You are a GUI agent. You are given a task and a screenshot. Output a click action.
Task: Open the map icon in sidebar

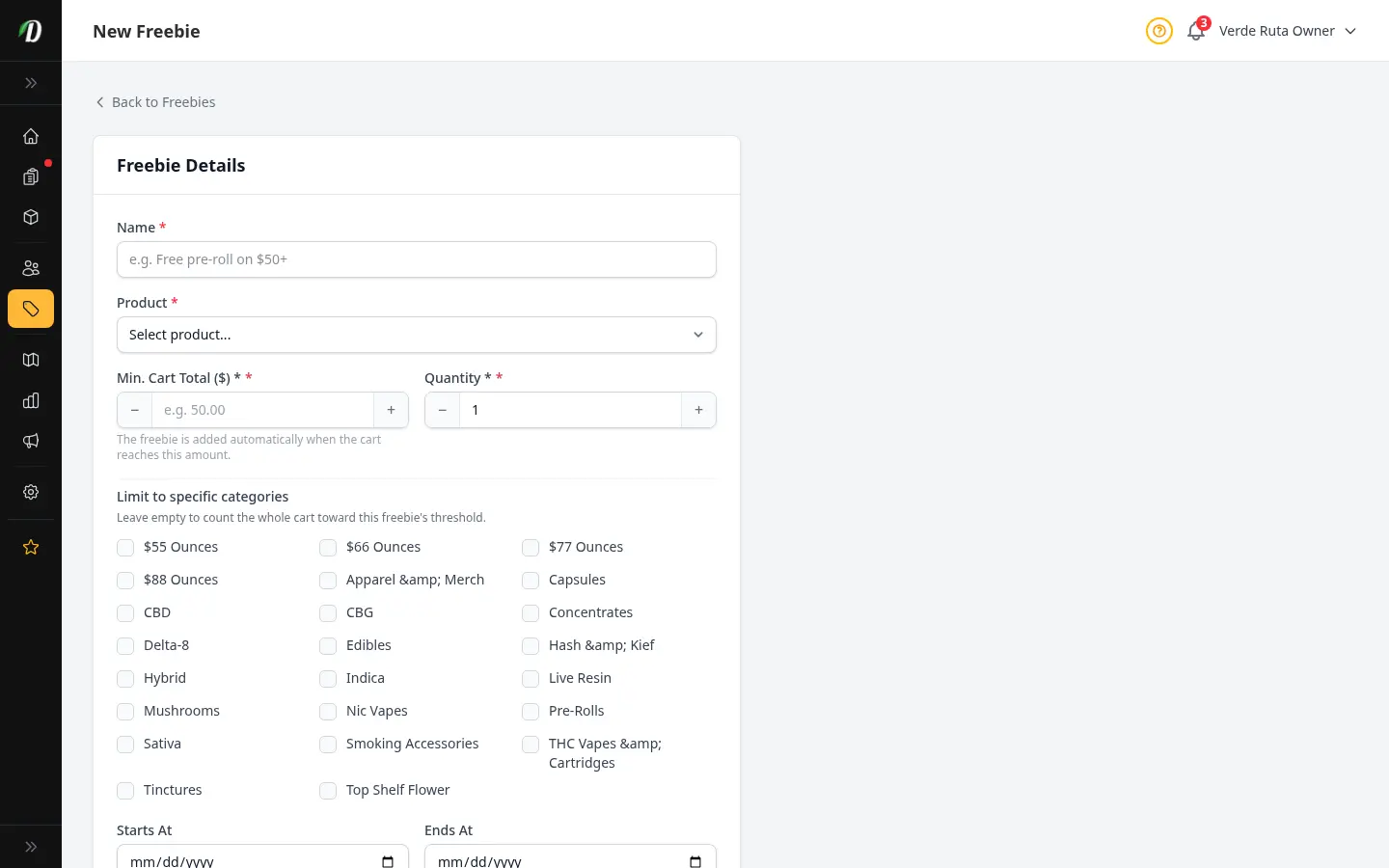31,360
